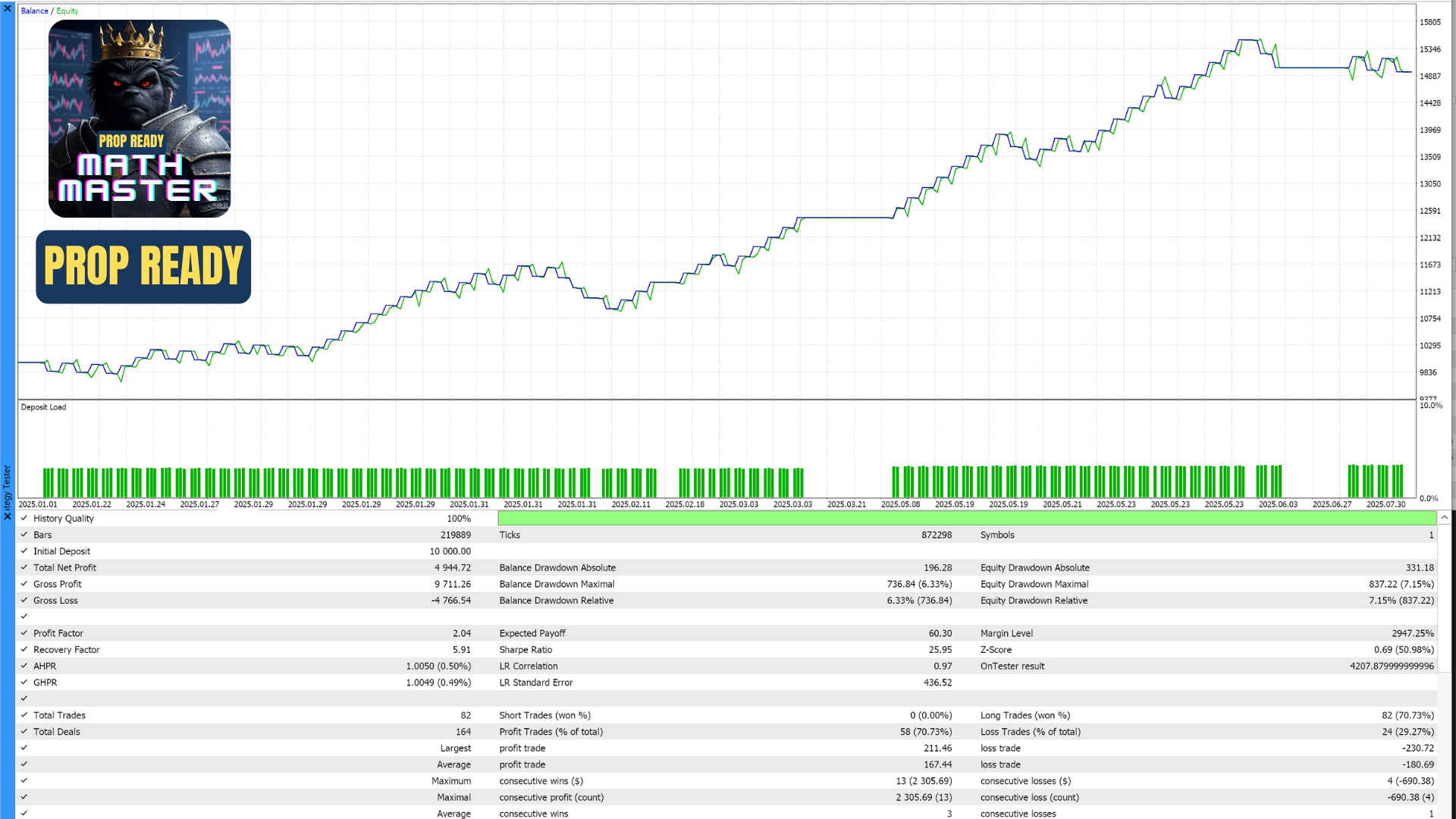The image size is (1456, 819).
Task: Click the History Quality checkmark
Action: [x=24, y=518]
